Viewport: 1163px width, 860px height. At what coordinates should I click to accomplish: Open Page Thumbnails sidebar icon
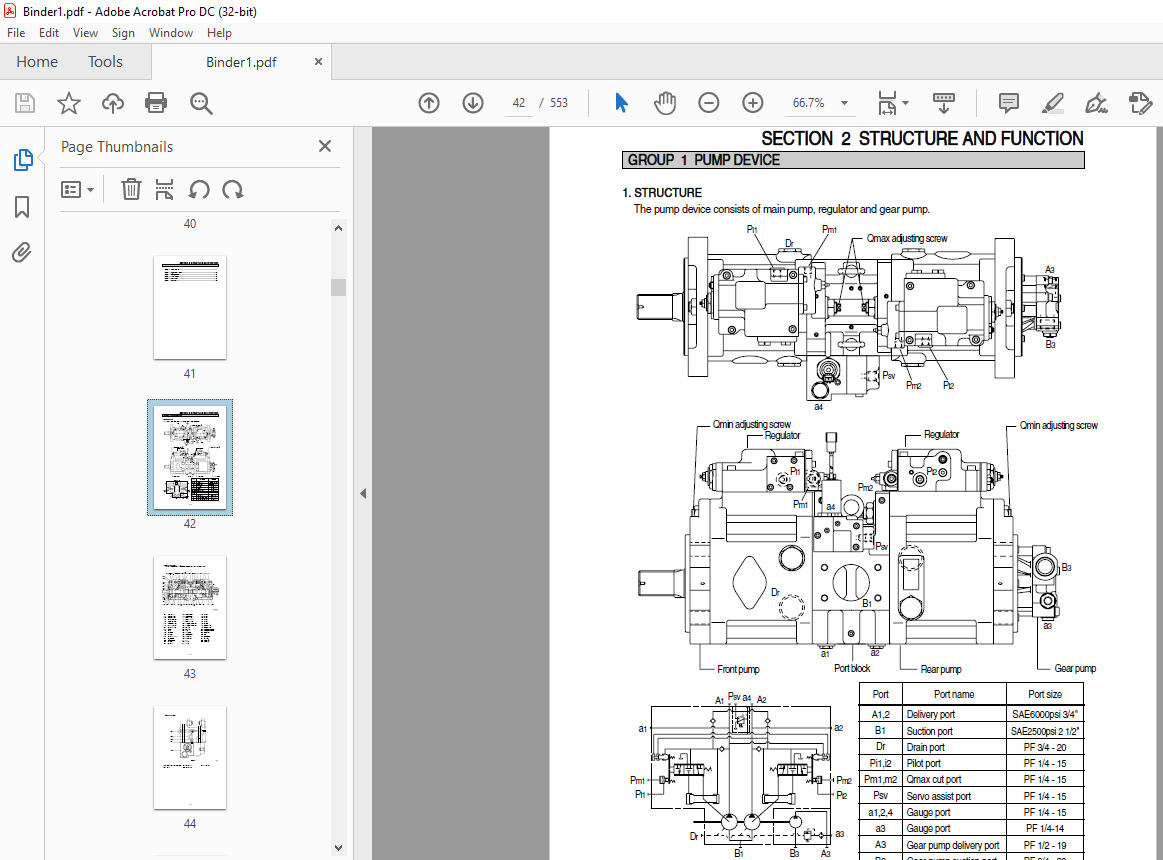pos(23,160)
